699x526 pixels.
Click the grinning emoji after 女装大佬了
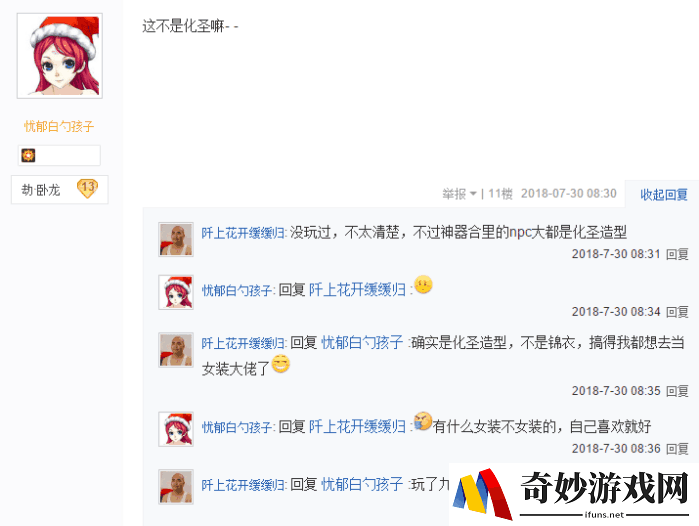(x=281, y=364)
